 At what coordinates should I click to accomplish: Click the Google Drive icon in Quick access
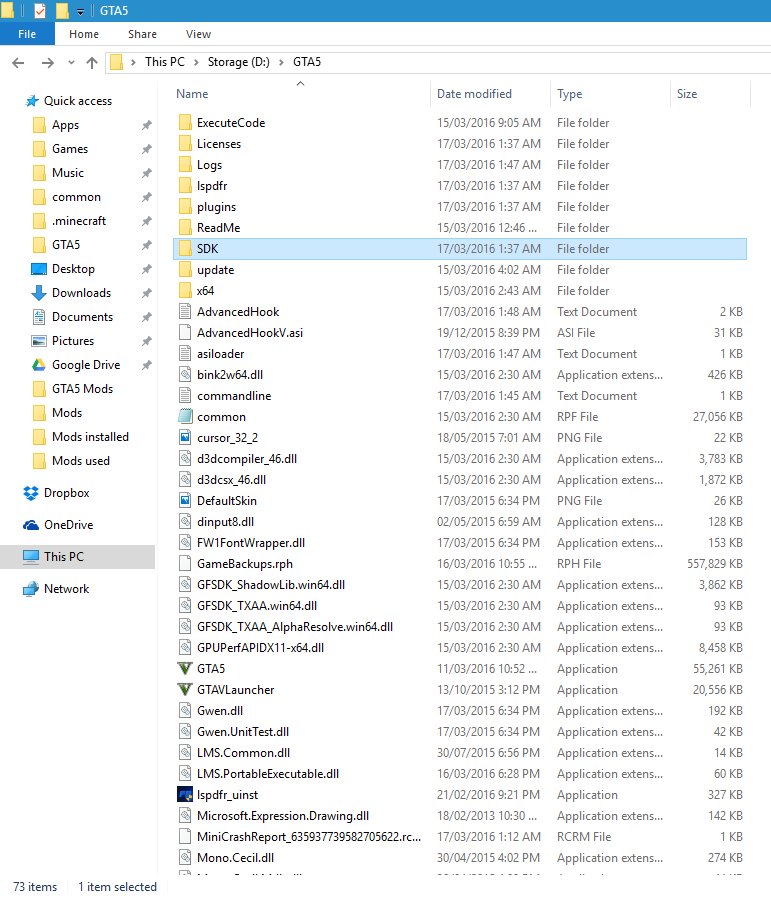coord(38,365)
